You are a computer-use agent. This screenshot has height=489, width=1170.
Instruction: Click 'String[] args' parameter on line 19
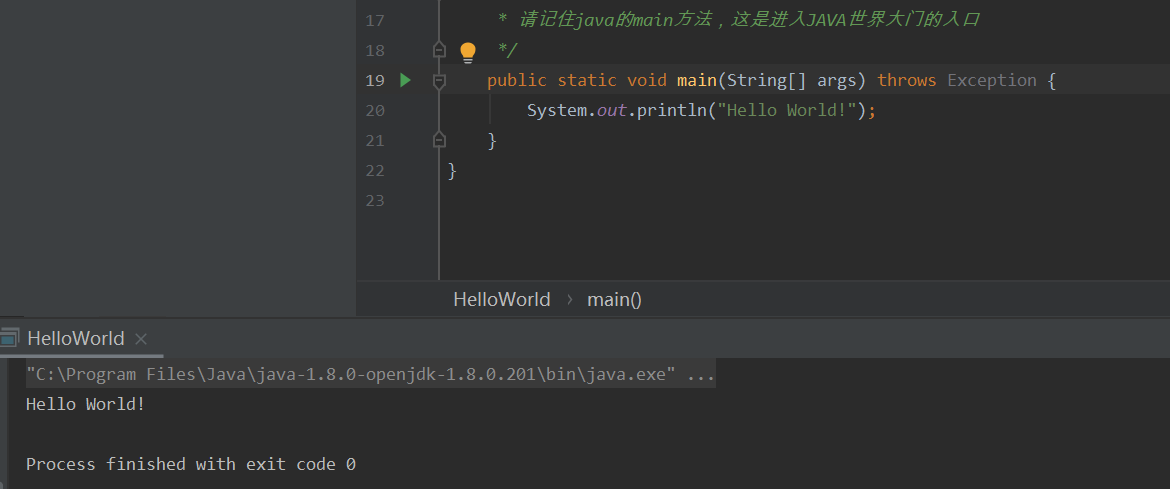point(791,81)
